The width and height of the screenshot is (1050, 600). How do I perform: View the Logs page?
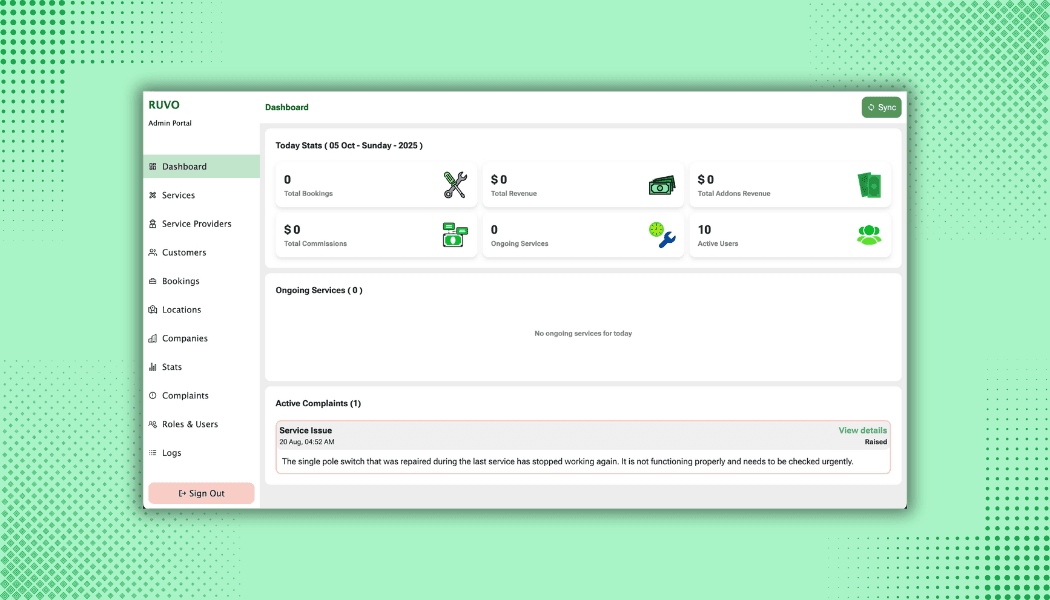[171, 453]
